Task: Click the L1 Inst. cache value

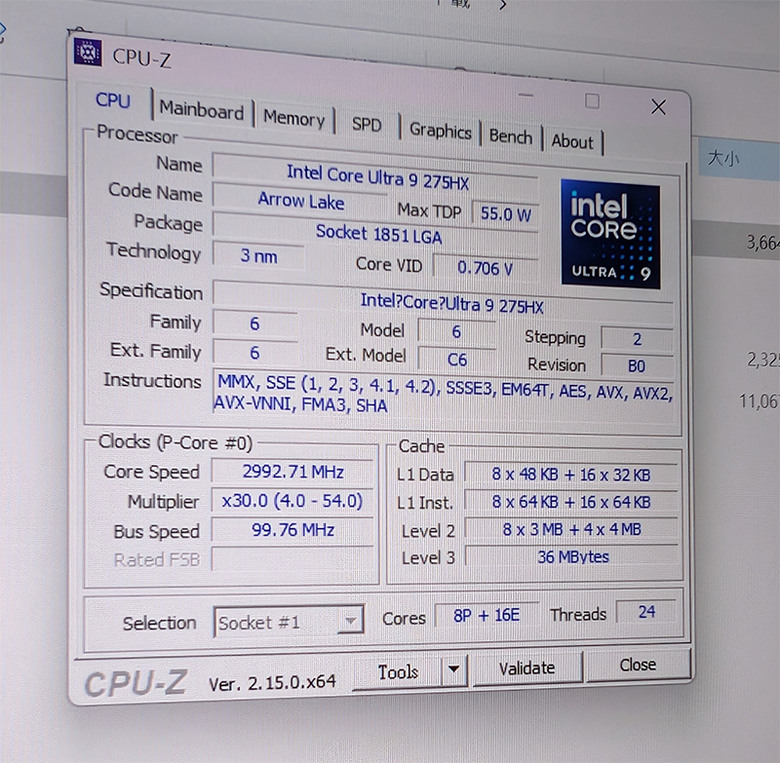Action: 571,502
